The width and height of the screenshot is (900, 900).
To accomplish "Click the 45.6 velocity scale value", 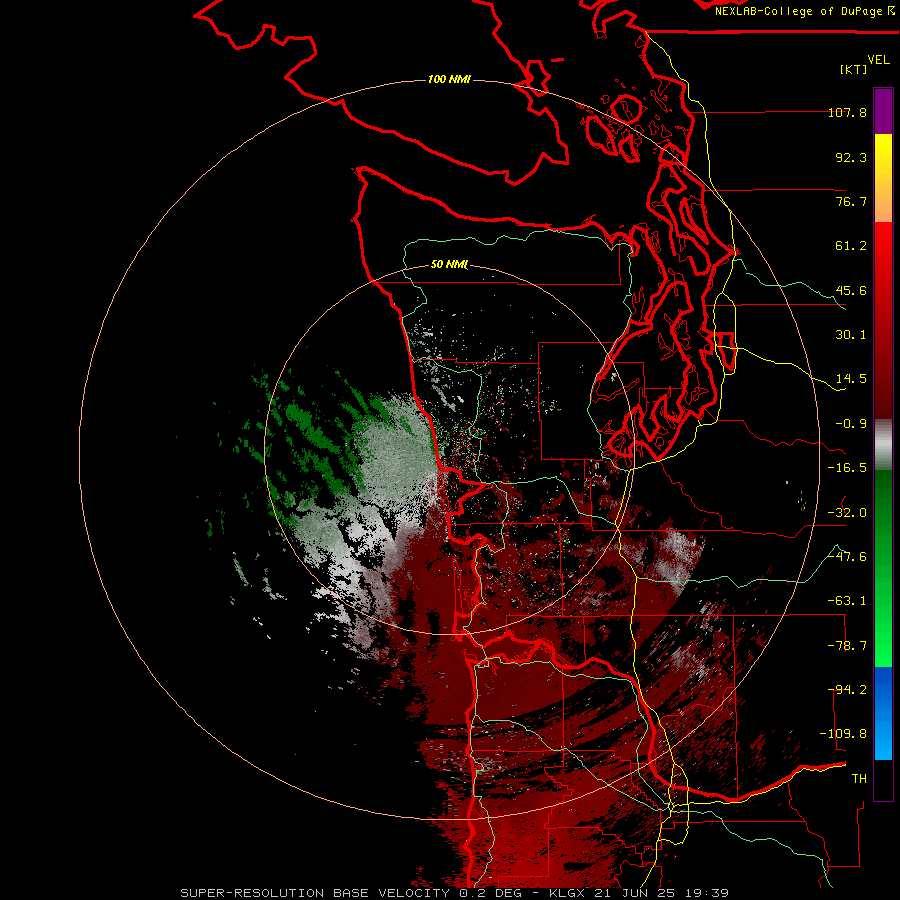I will tap(851, 290).
